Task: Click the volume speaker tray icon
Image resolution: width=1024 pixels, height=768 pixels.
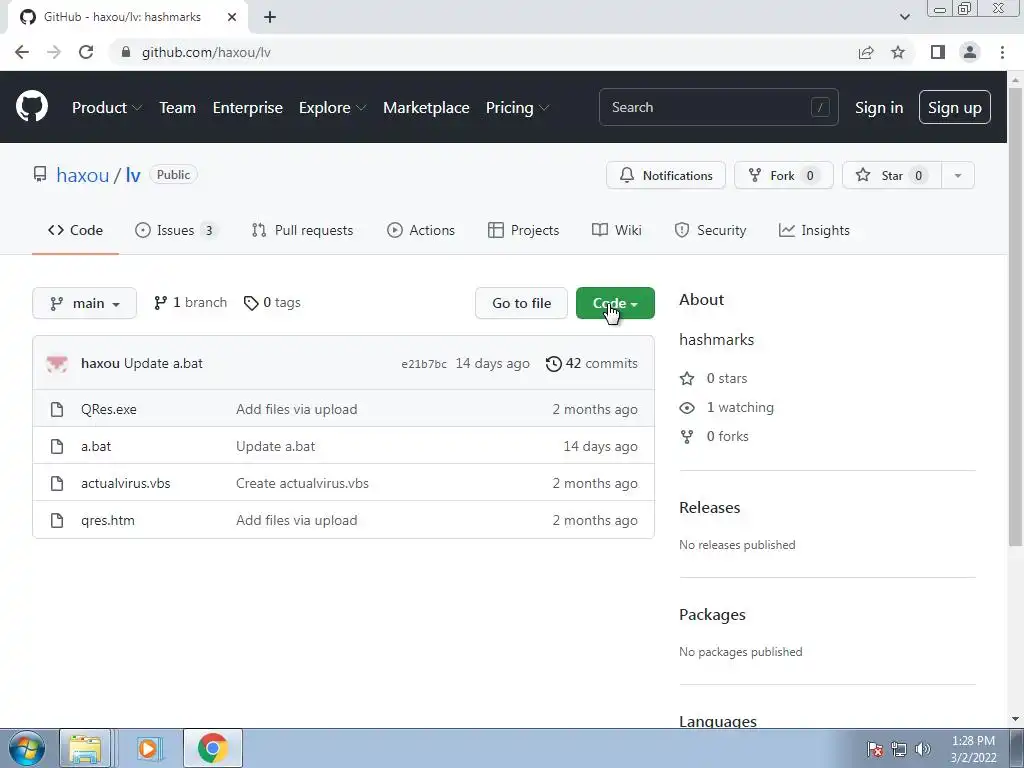Action: click(x=923, y=748)
